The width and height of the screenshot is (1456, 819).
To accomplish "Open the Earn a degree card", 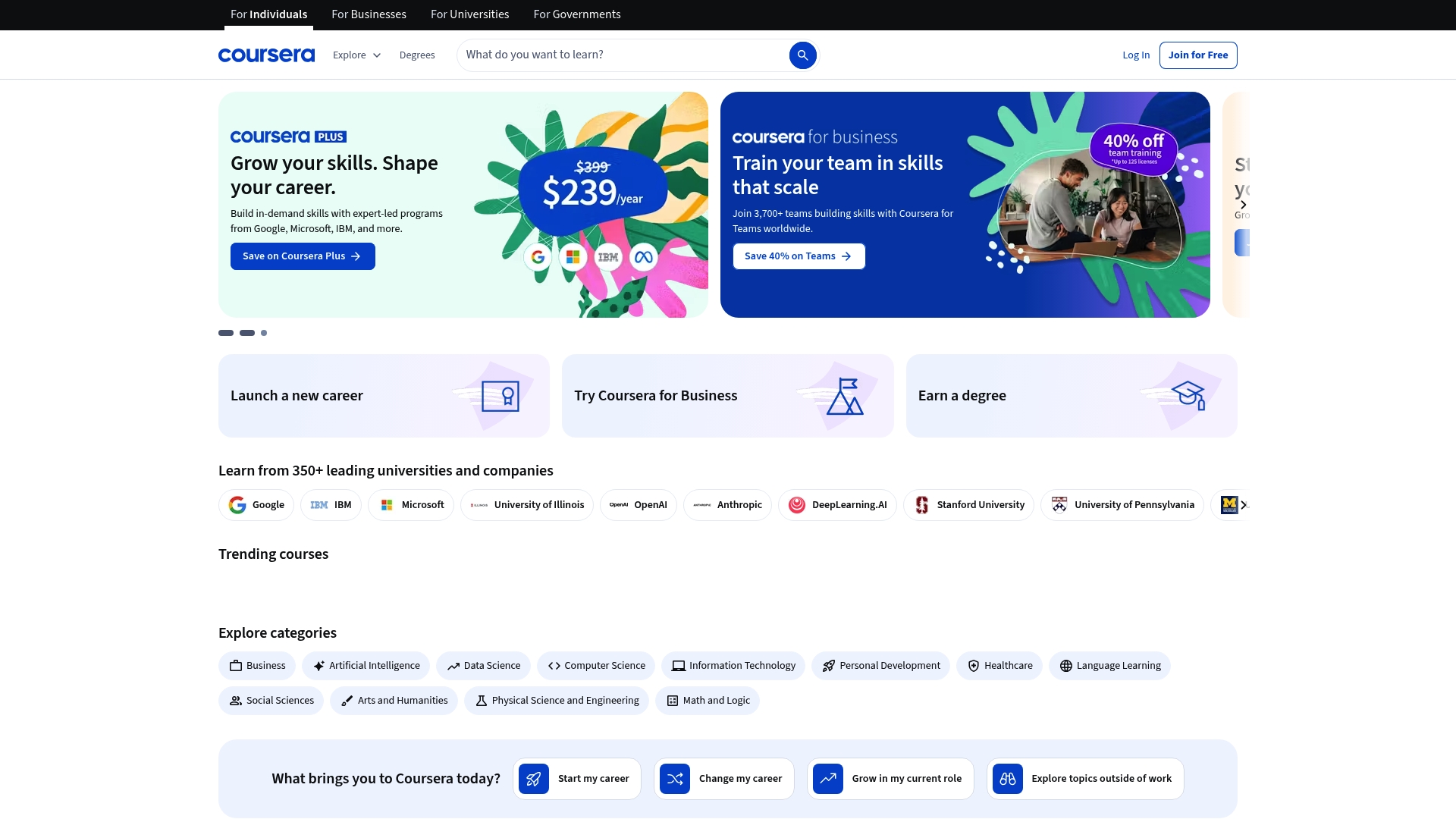I will pyautogui.click(x=1072, y=396).
